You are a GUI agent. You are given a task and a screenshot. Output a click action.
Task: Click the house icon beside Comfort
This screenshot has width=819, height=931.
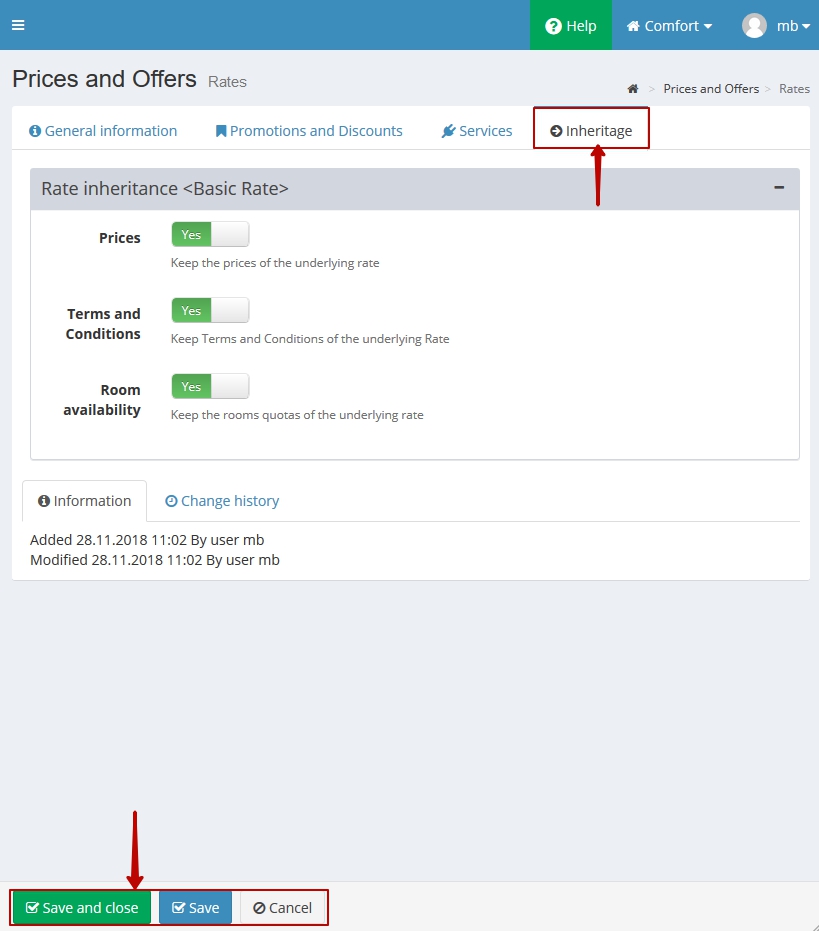tap(633, 26)
